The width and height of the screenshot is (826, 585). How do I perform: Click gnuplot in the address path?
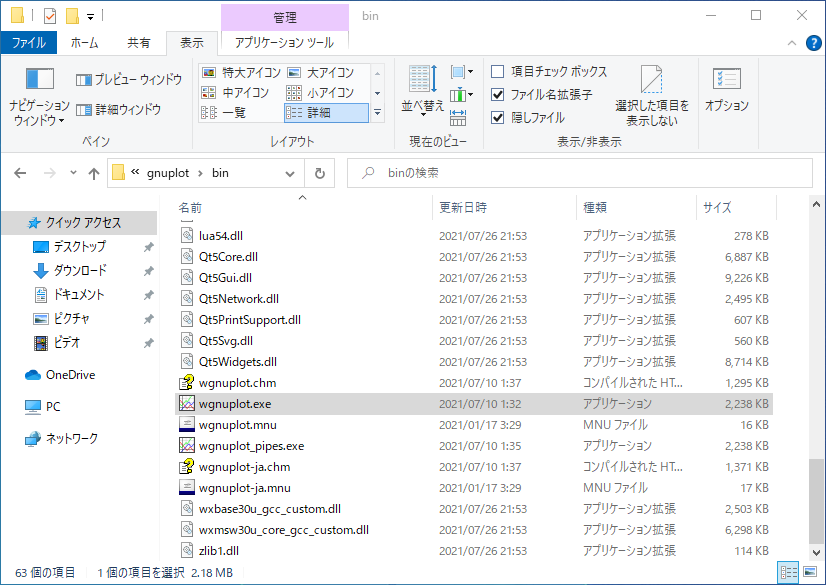click(168, 173)
